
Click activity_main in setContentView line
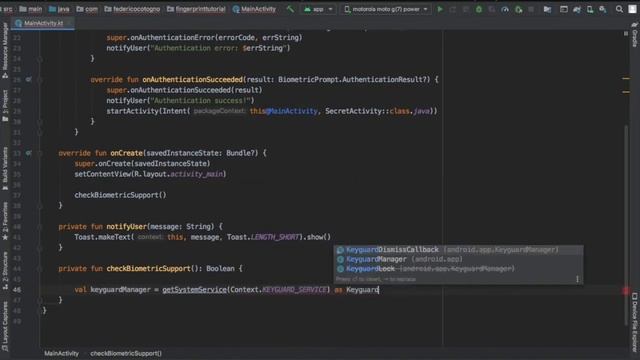pyautogui.click(x=197, y=174)
